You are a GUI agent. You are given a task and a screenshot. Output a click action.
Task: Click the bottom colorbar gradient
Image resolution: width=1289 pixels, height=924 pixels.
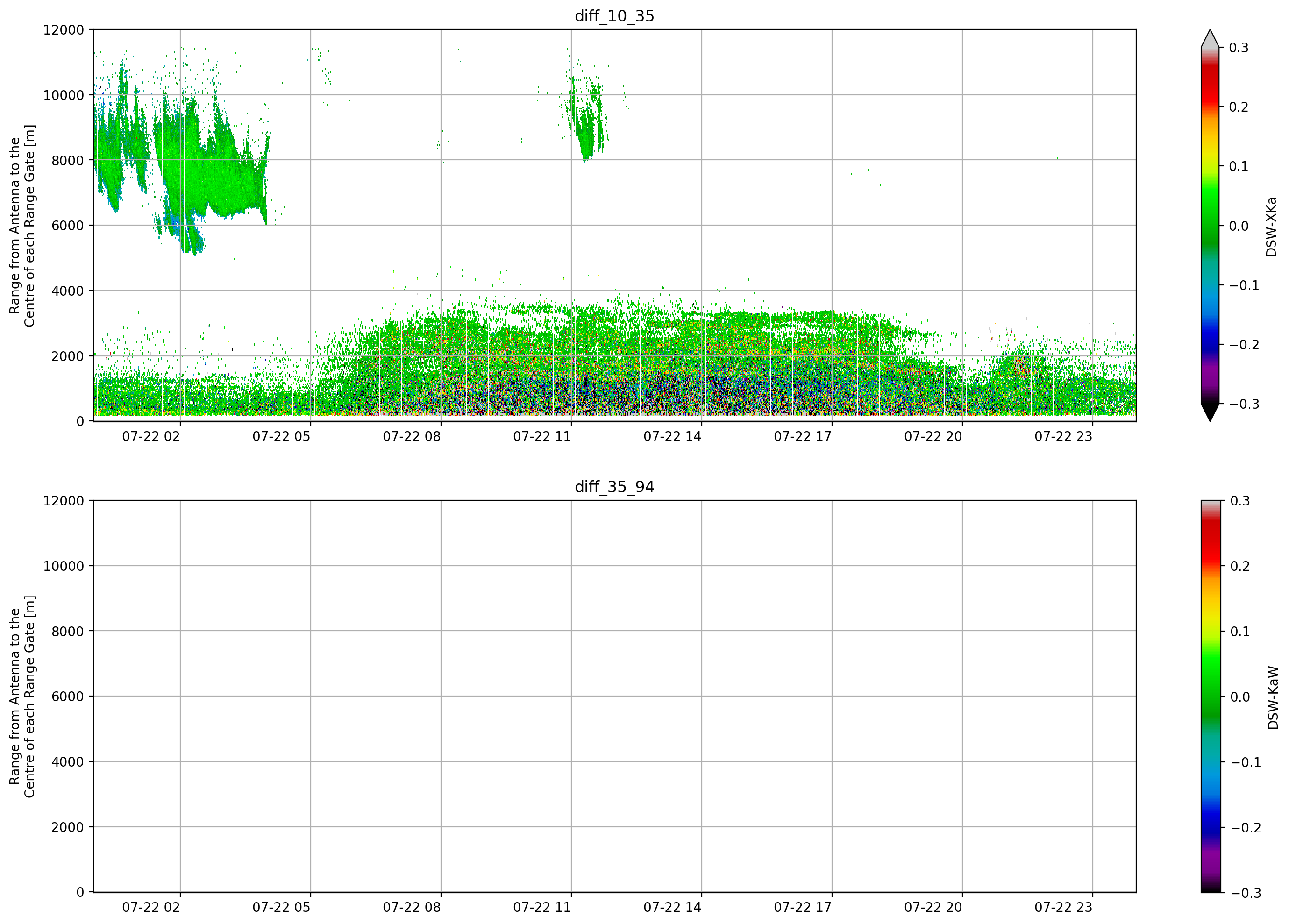[1210, 696]
